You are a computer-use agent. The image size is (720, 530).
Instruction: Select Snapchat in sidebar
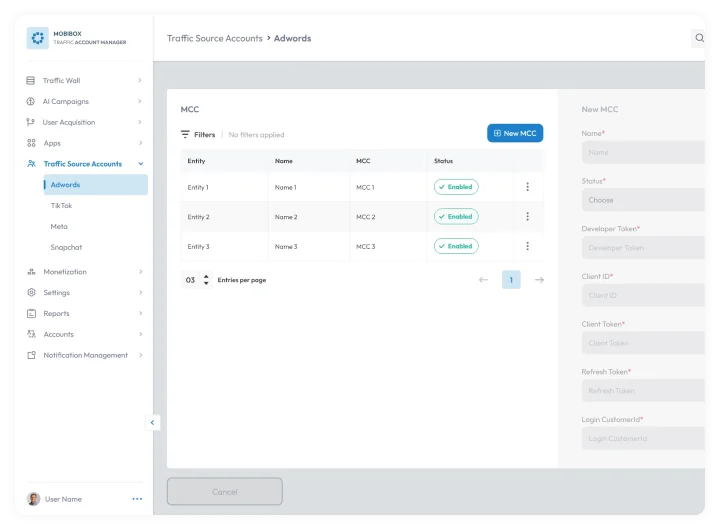click(x=66, y=247)
